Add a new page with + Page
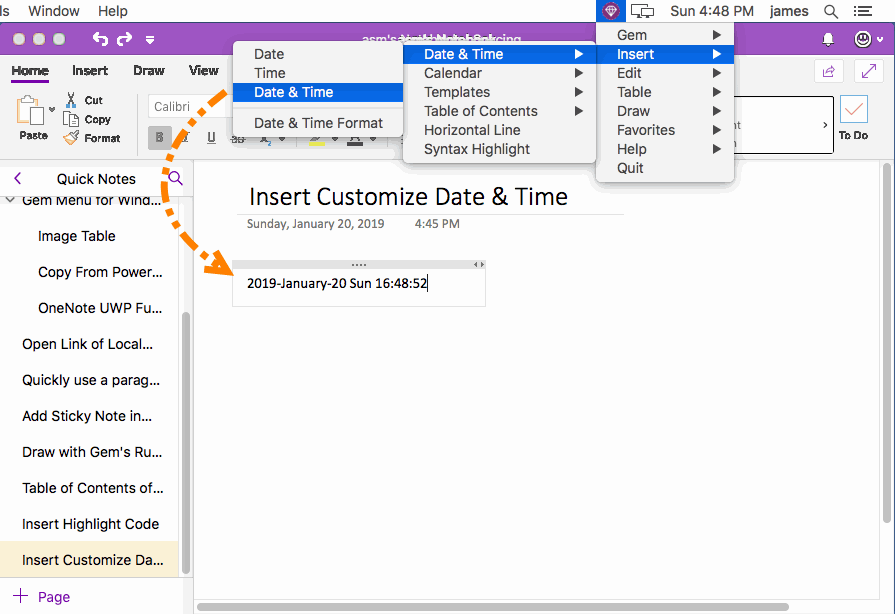Image resolution: width=895 pixels, height=614 pixels. point(41,596)
